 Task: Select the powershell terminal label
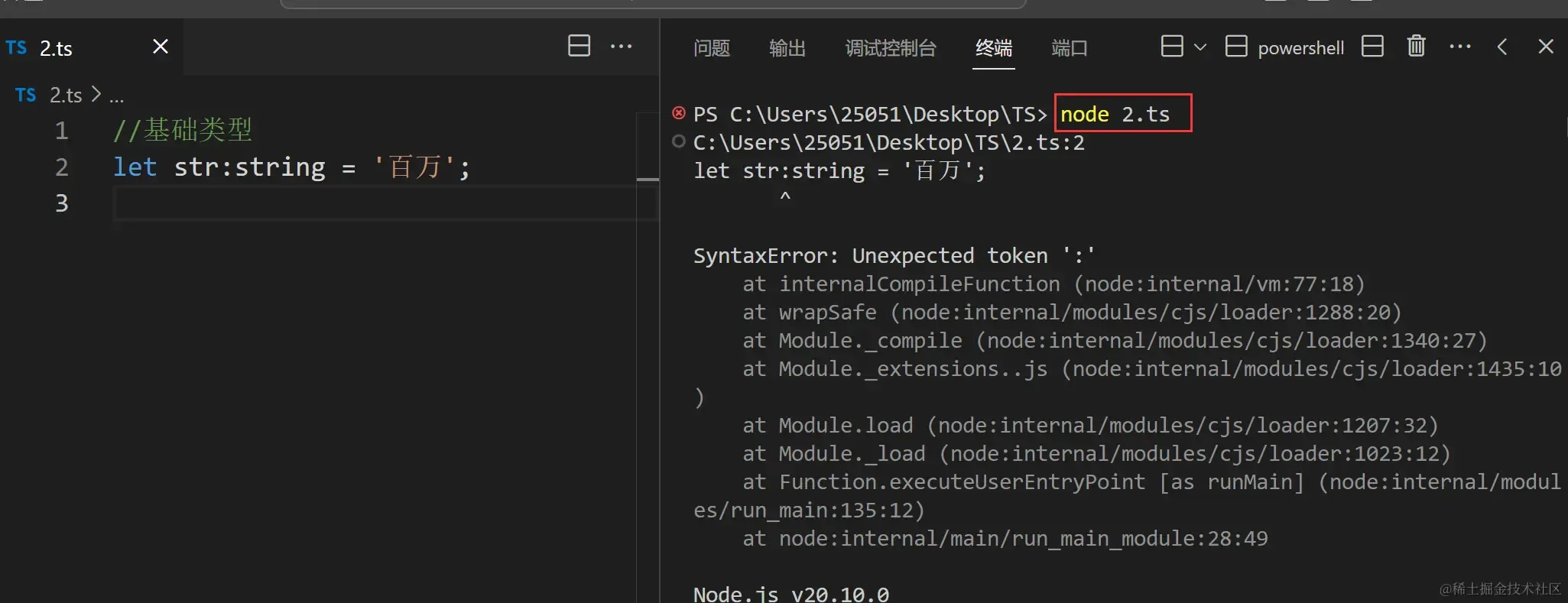[1300, 48]
